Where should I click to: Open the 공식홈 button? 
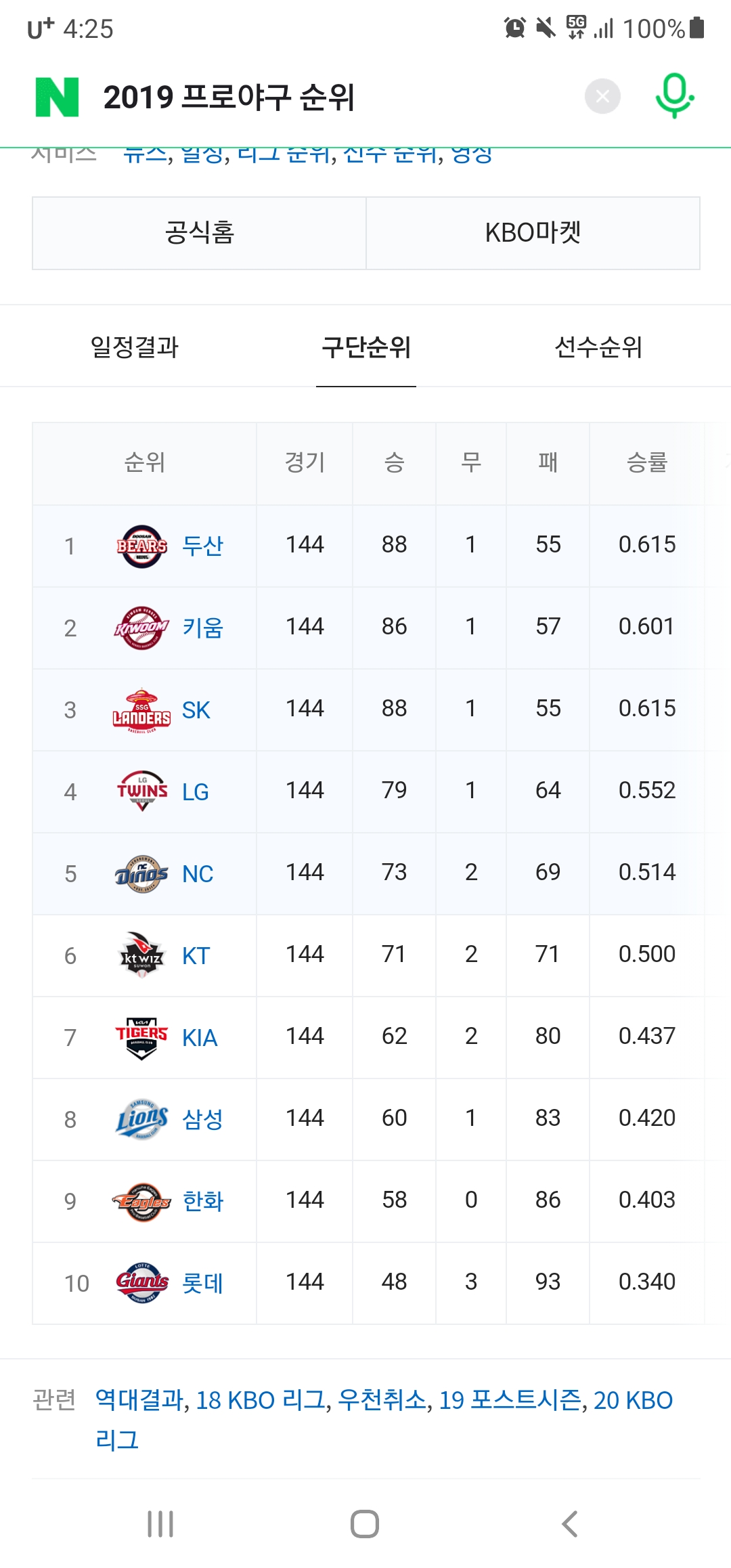tap(199, 233)
